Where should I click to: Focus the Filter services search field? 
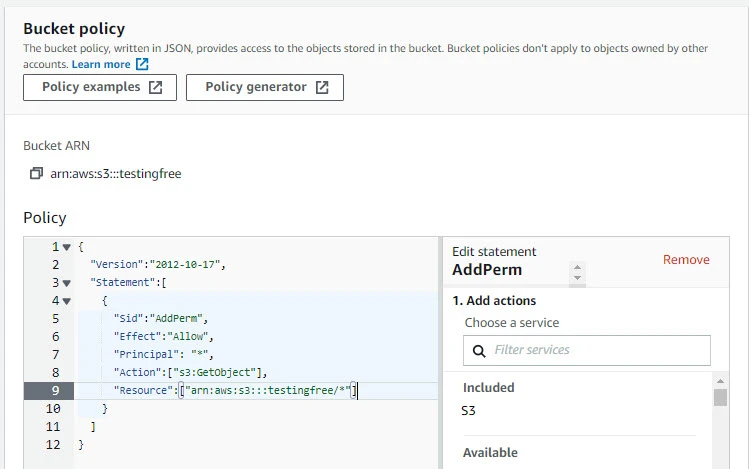(587, 351)
